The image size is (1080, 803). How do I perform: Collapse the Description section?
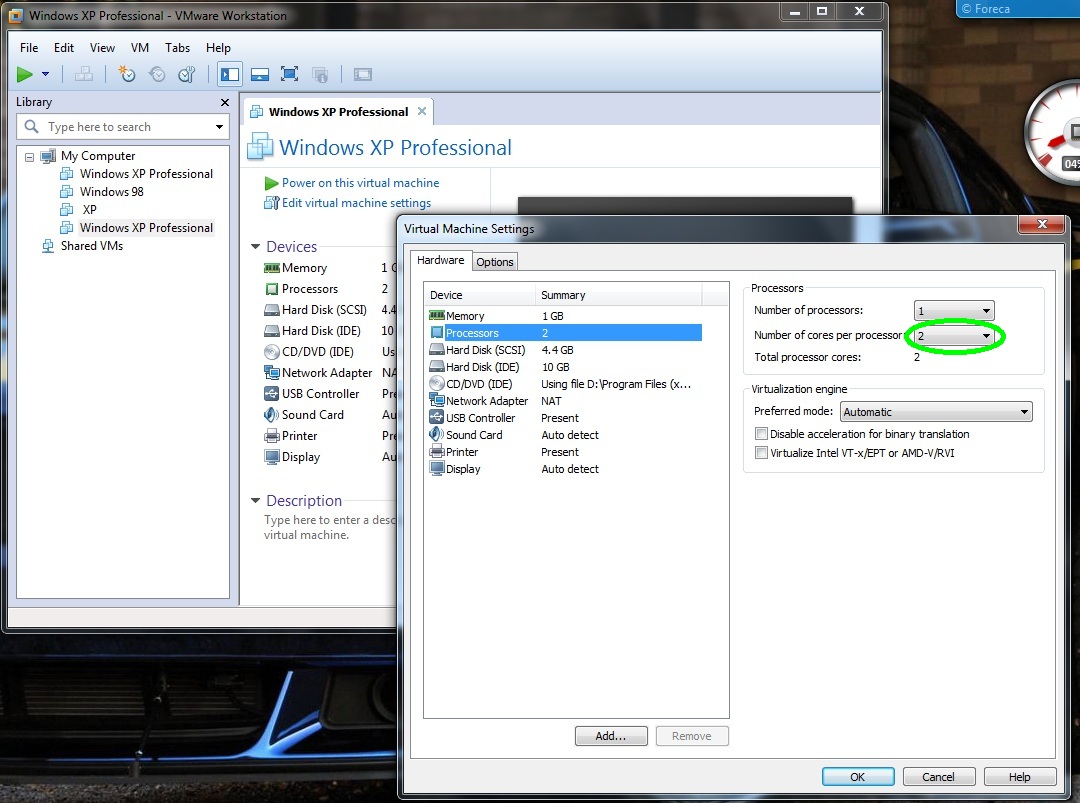coord(256,500)
